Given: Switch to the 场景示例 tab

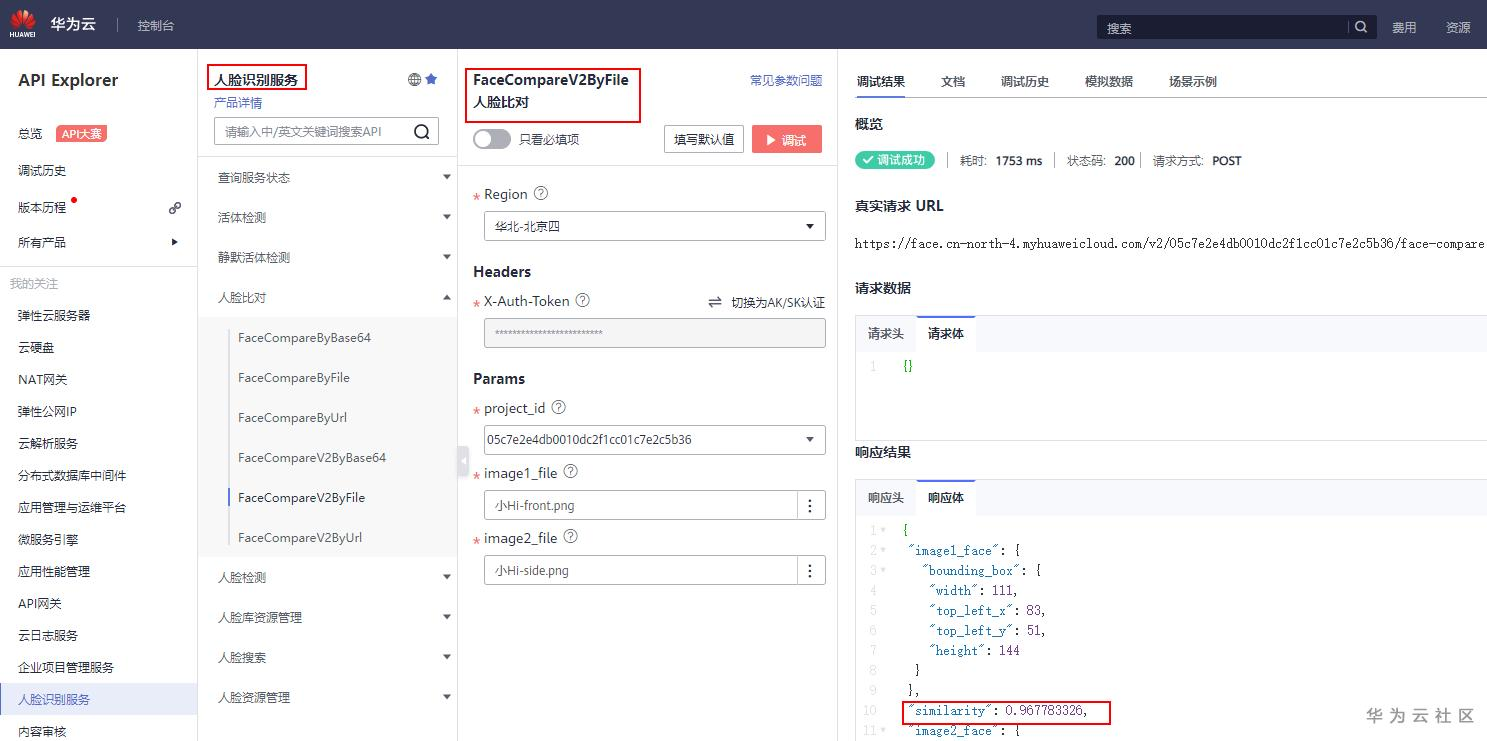Looking at the screenshot, I should 1193,82.
